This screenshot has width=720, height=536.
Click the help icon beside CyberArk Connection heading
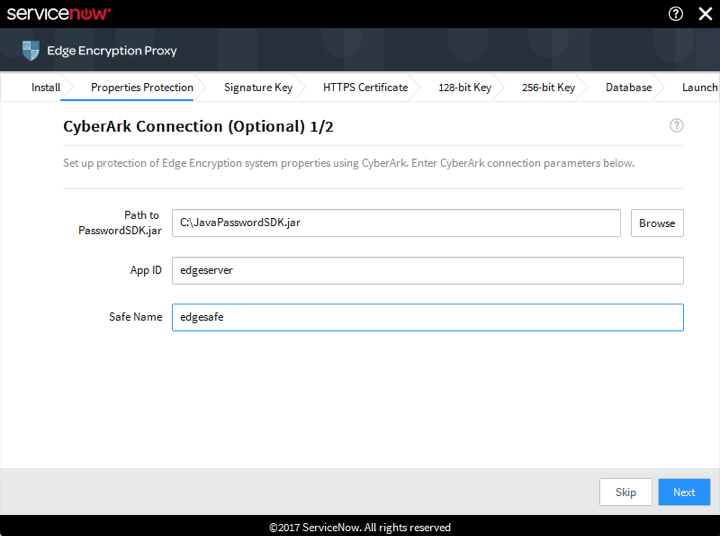tap(676, 125)
